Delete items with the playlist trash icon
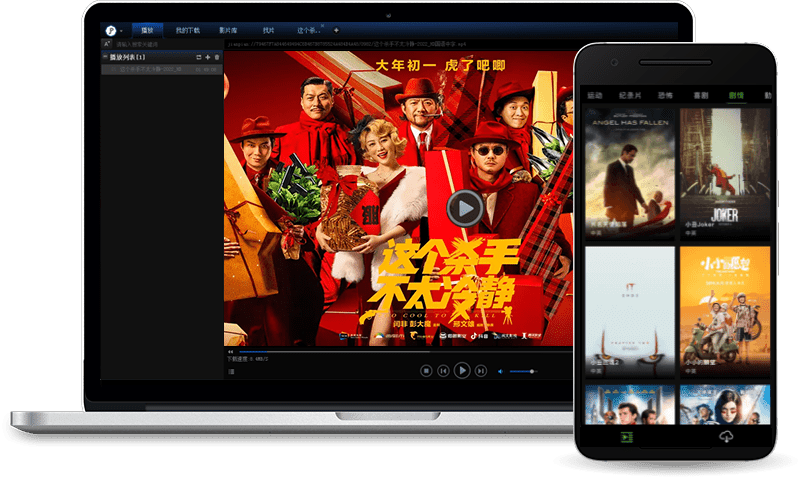The height and width of the screenshot is (480, 798). 217,58
